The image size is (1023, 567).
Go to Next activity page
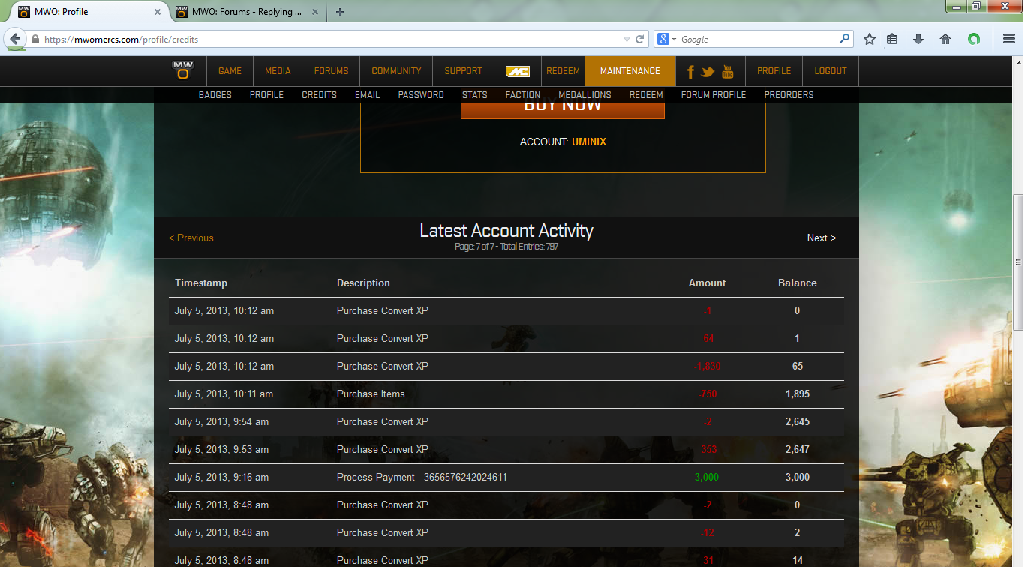pos(821,238)
